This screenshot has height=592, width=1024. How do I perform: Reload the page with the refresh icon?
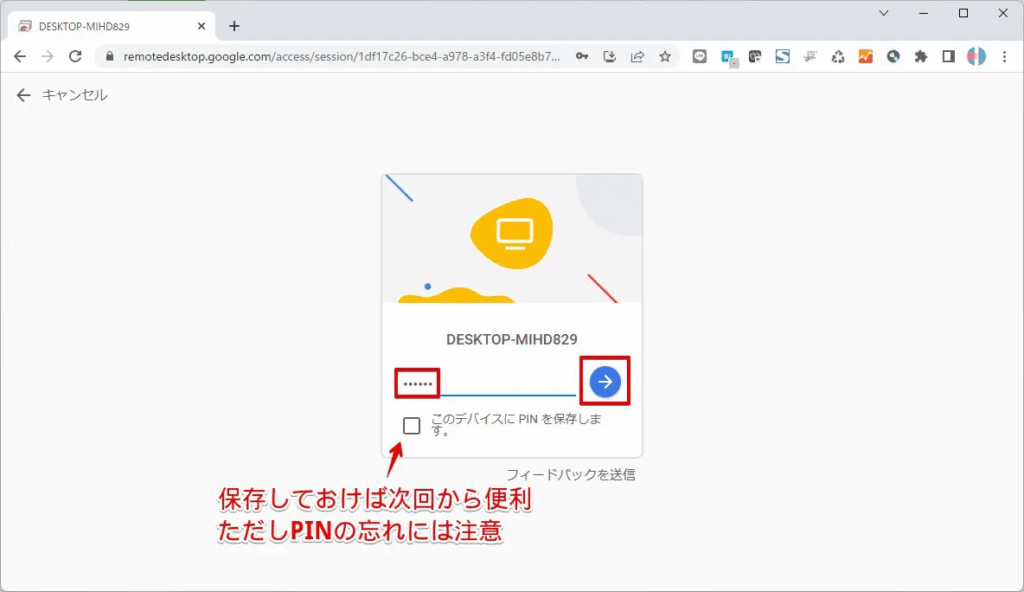click(75, 57)
